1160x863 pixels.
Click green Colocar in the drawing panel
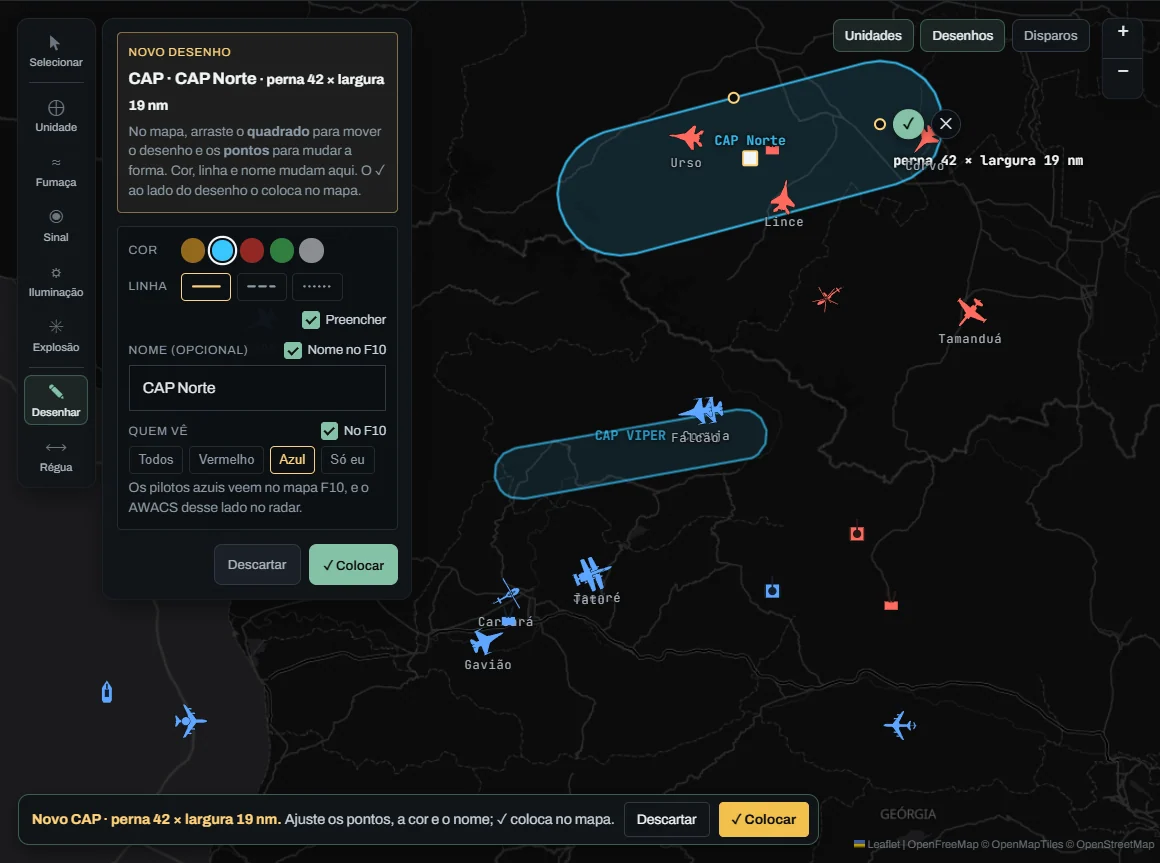click(353, 565)
